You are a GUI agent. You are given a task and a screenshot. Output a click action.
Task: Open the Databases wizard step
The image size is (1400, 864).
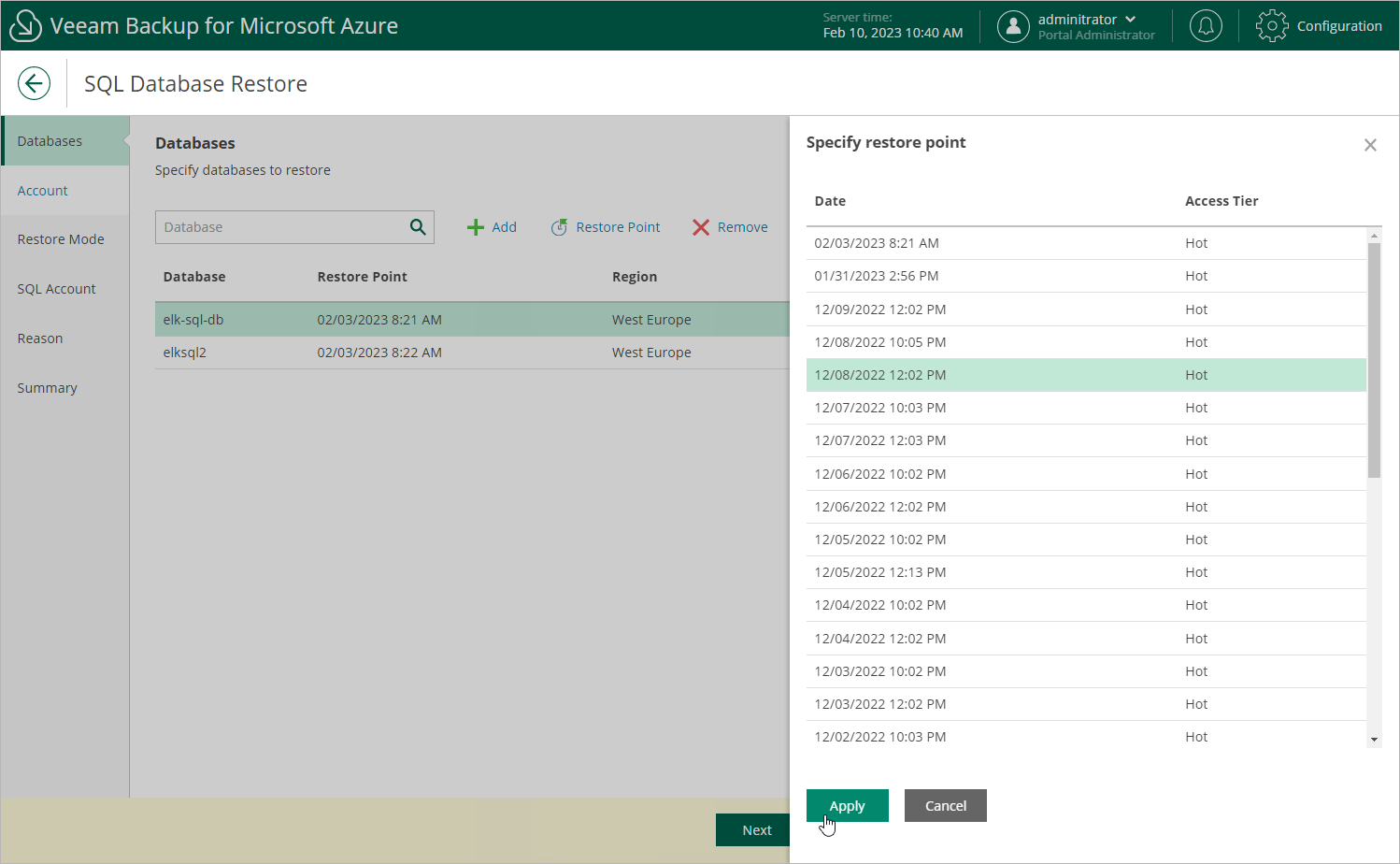[x=65, y=141]
